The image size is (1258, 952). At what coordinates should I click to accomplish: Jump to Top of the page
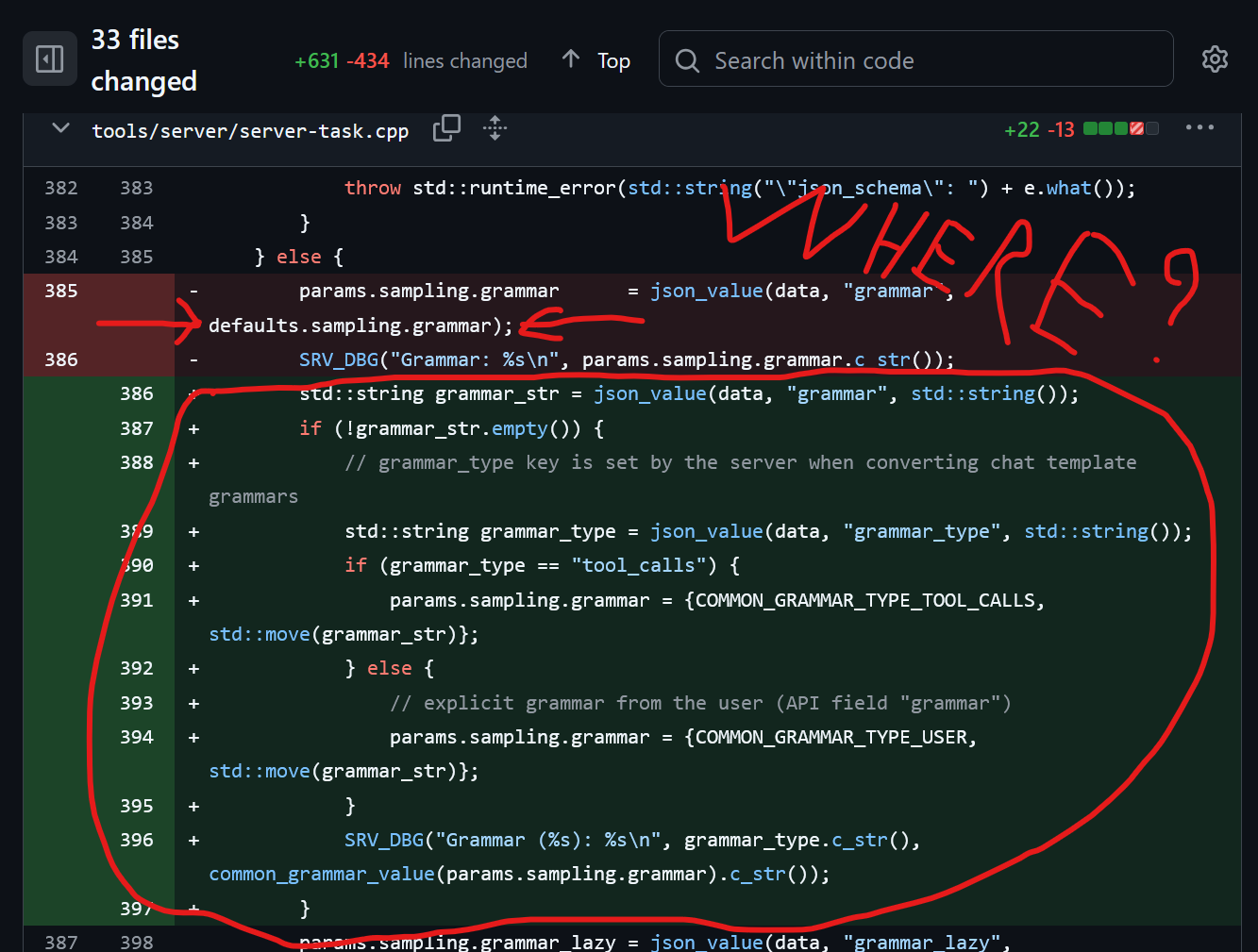(x=595, y=60)
